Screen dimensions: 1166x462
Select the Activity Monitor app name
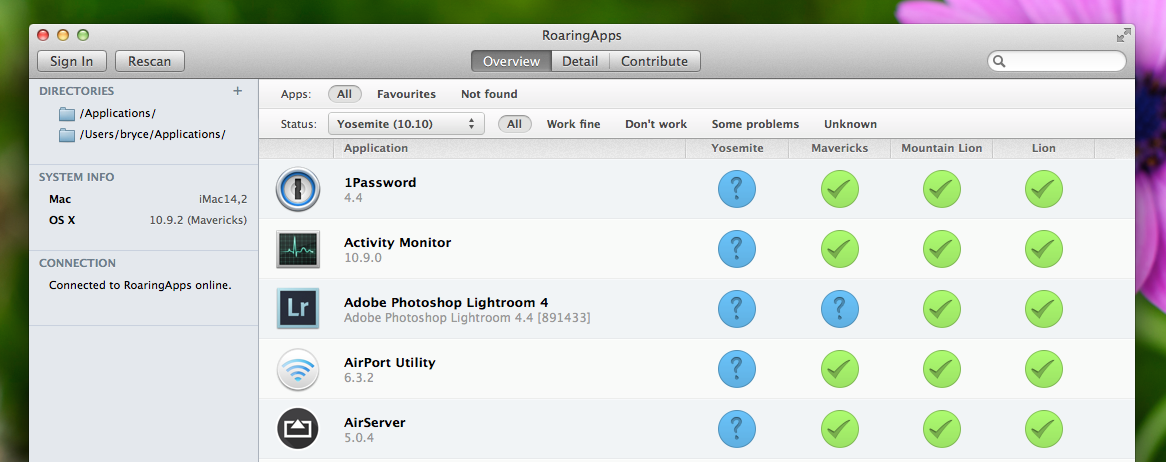pos(397,243)
